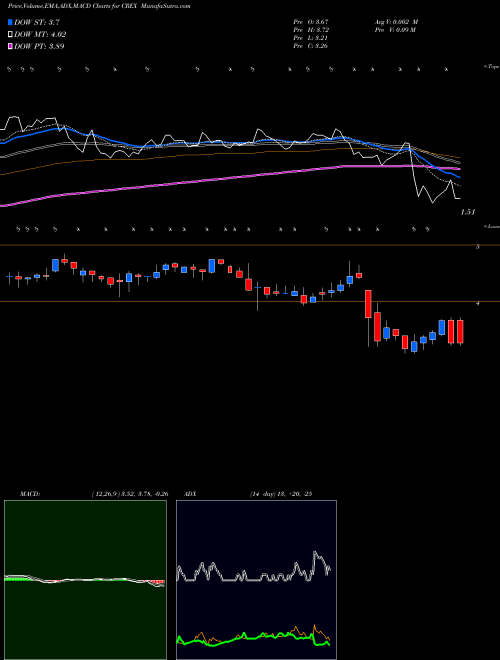Click the price axis label 5
This screenshot has height=660, width=500.
478,247
